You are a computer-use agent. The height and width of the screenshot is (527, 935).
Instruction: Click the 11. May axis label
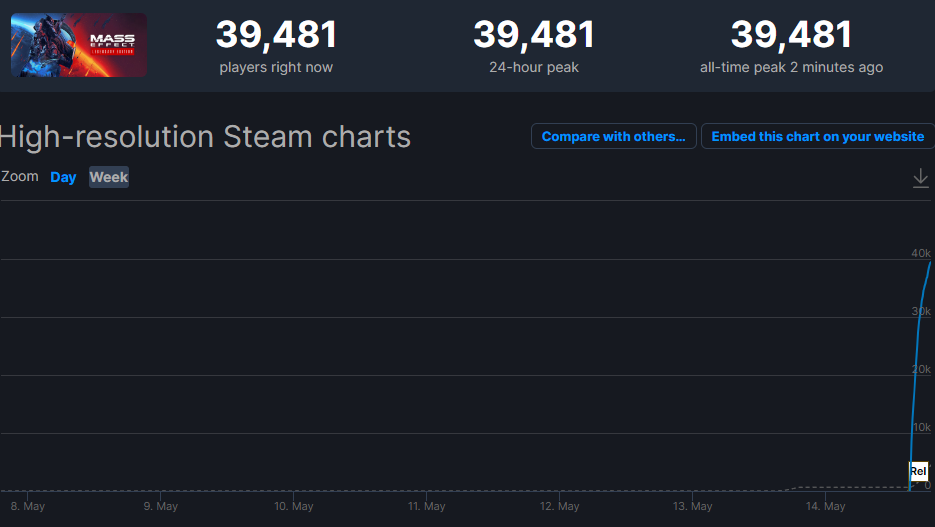tap(426, 506)
